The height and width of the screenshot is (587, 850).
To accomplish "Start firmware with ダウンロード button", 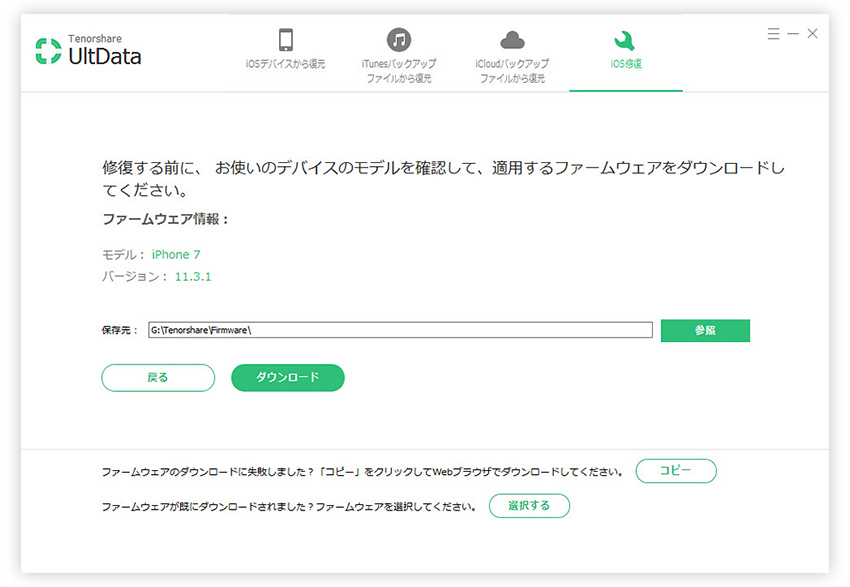I will tap(287, 378).
